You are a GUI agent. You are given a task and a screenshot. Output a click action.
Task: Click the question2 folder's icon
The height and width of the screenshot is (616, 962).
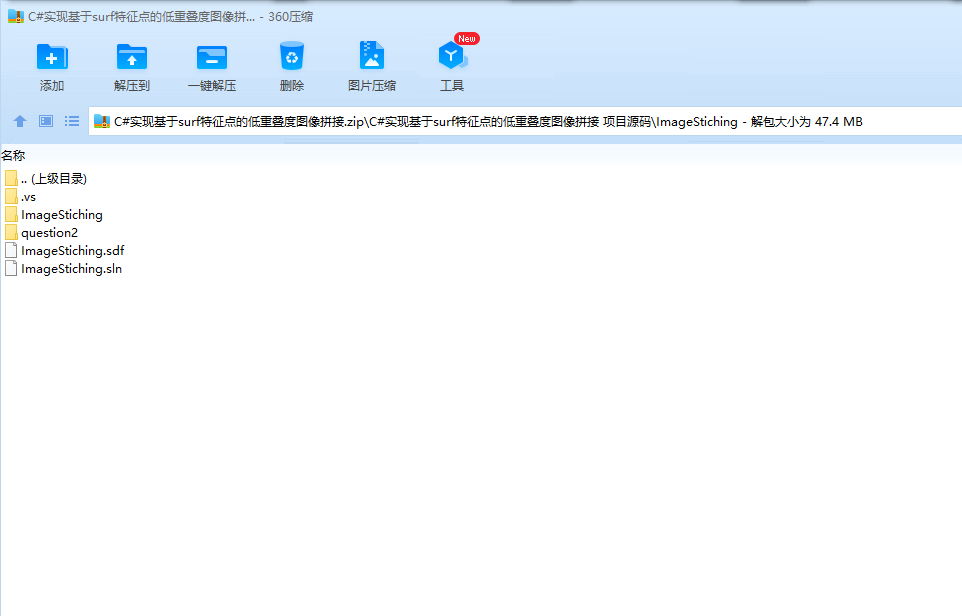point(11,233)
